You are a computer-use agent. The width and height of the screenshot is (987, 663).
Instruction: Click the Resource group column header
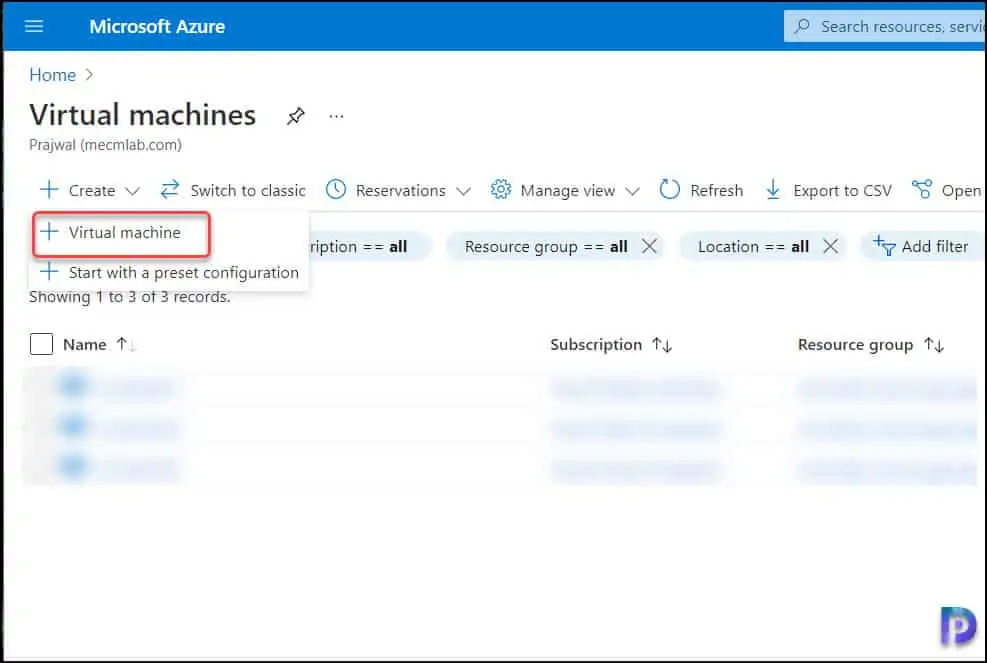tap(855, 344)
